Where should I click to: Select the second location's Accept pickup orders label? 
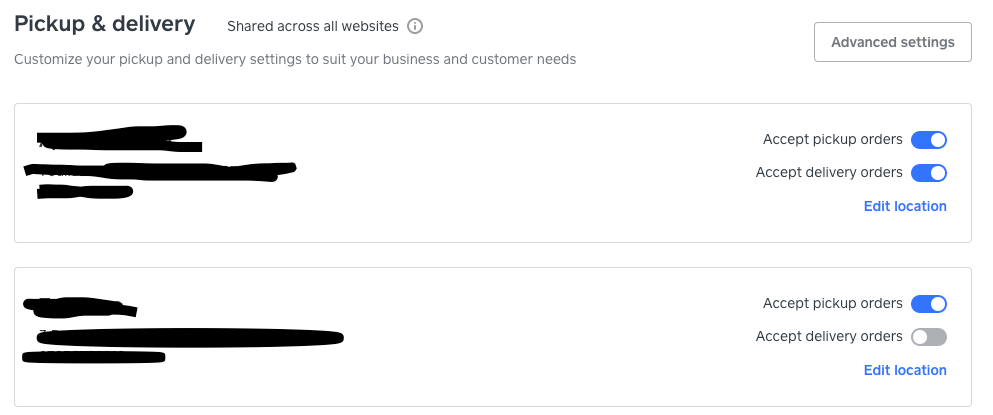(832, 304)
